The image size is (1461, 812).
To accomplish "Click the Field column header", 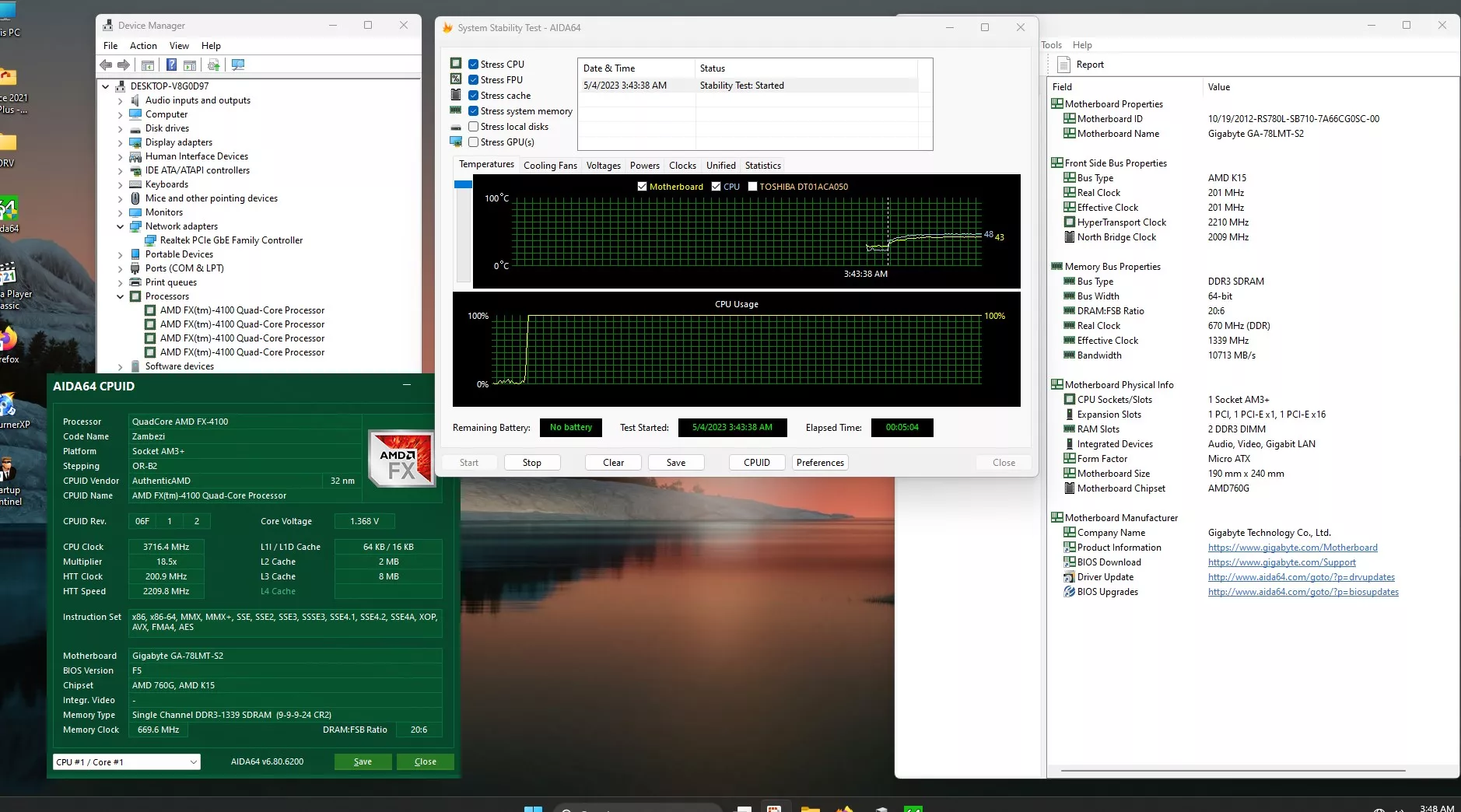I will click(x=1124, y=87).
